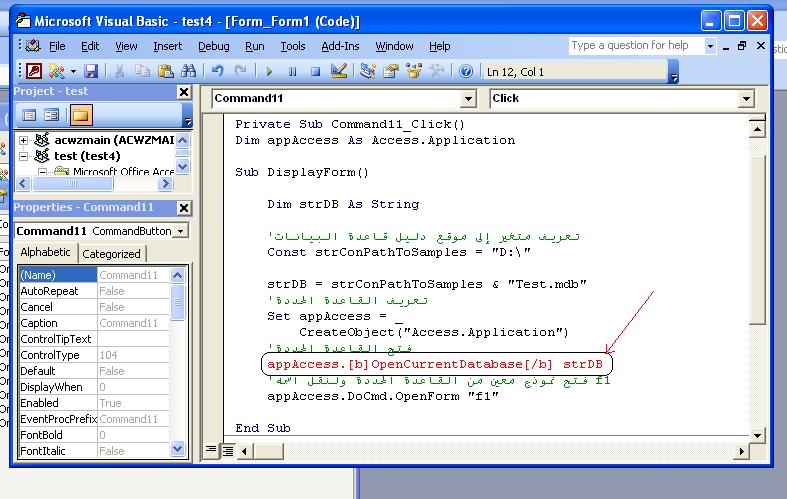The width and height of the screenshot is (787, 499).
Task: Save the project with the floppy icon
Action: point(91,71)
